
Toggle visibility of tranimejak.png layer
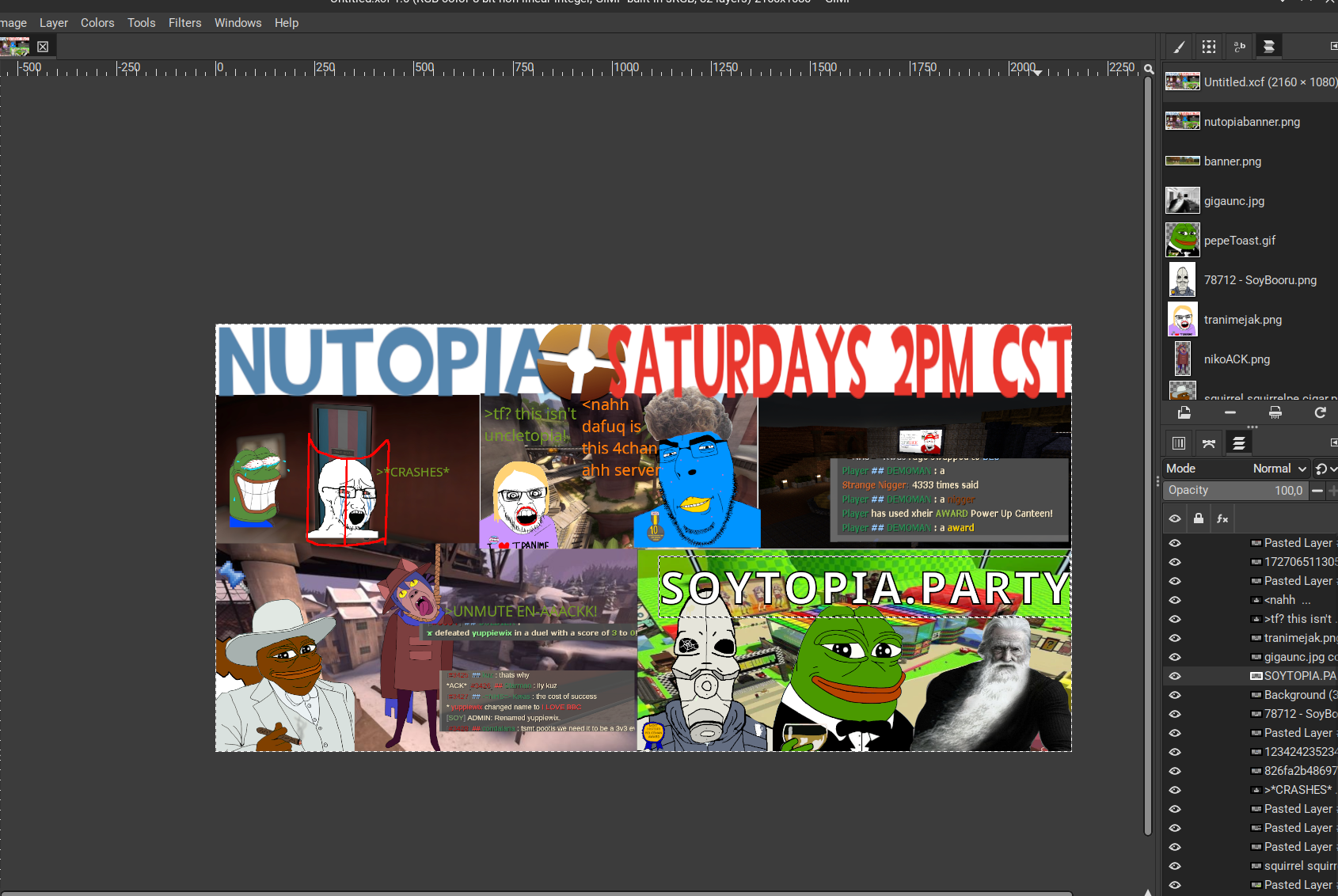[x=1175, y=638]
